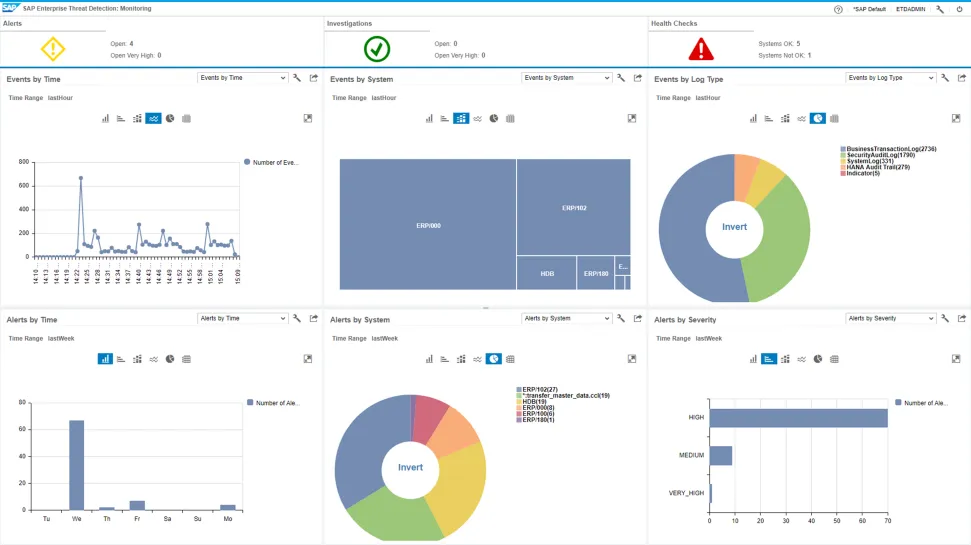Switch Alerts by Time to line chart
The height and width of the screenshot is (545, 971).
153,359
